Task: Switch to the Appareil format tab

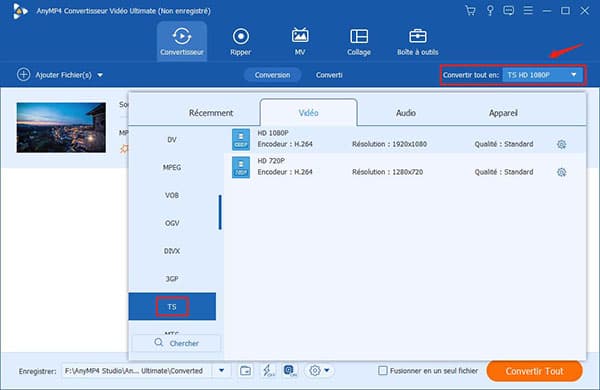Action: [x=503, y=113]
